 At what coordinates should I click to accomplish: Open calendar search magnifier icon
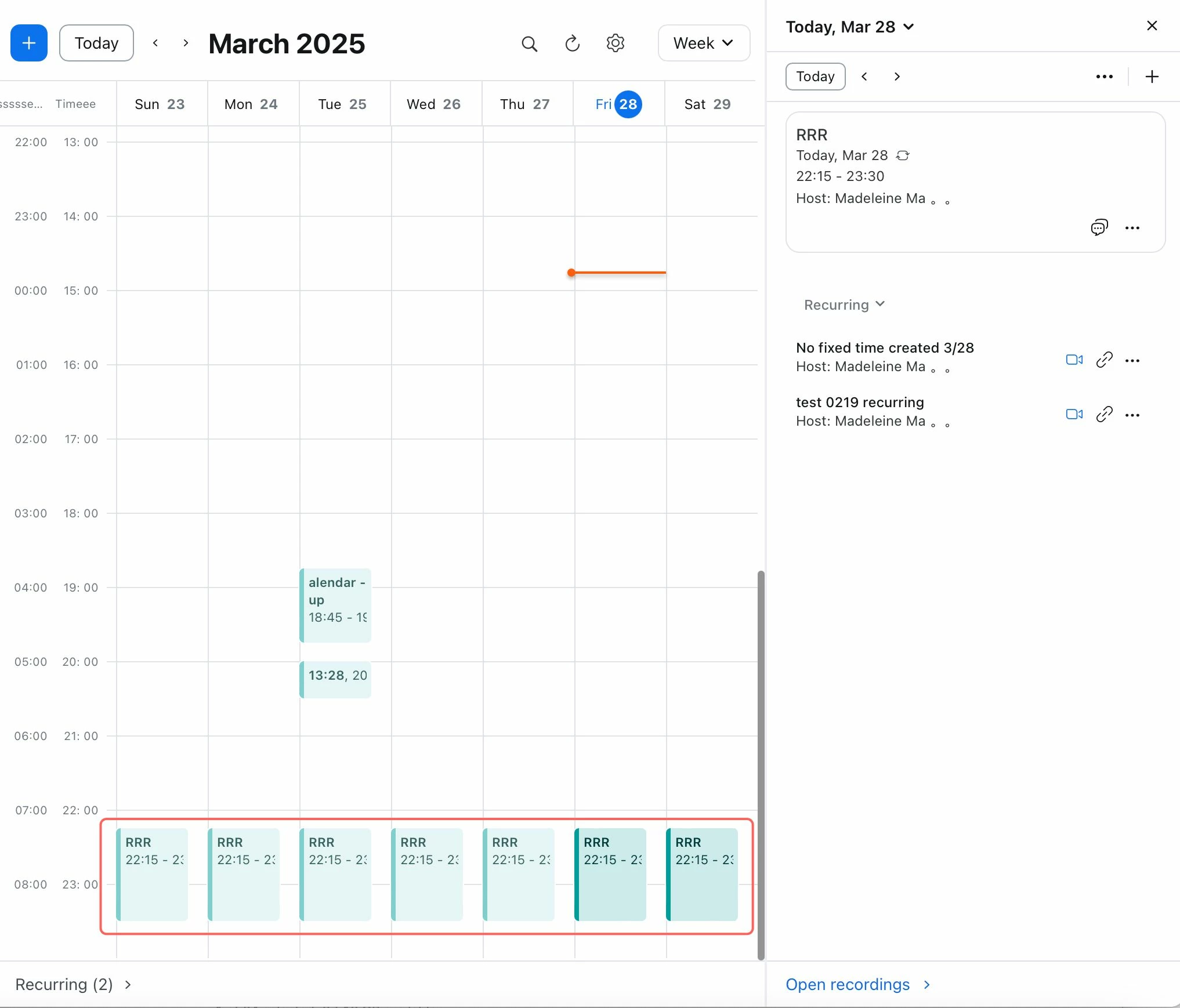pyautogui.click(x=529, y=43)
